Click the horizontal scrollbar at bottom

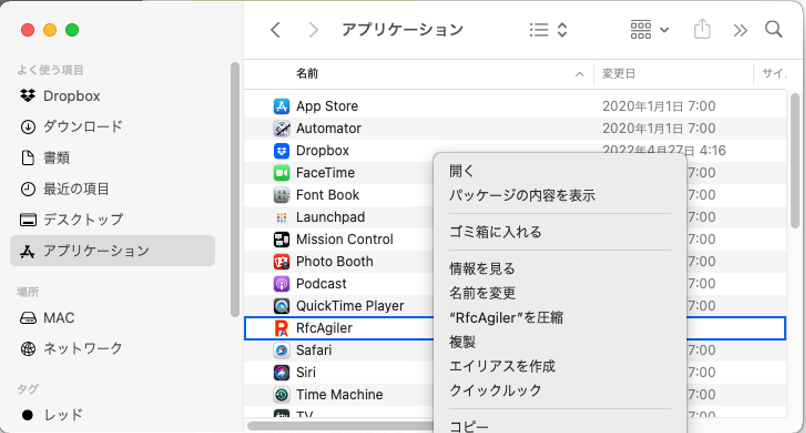click(x=341, y=426)
